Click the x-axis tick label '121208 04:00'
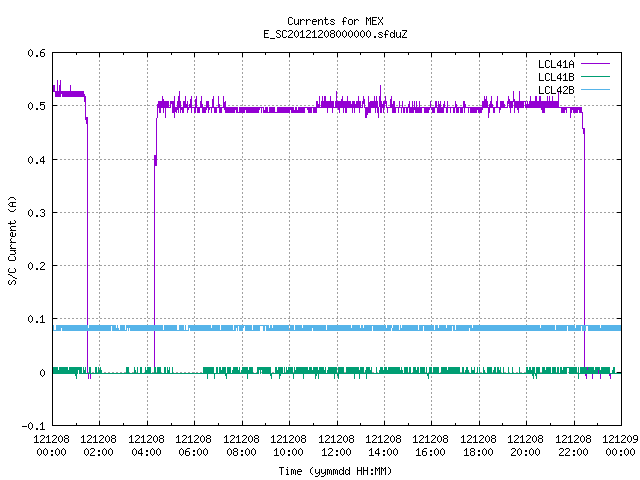640x480 pixels. click(146, 446)
